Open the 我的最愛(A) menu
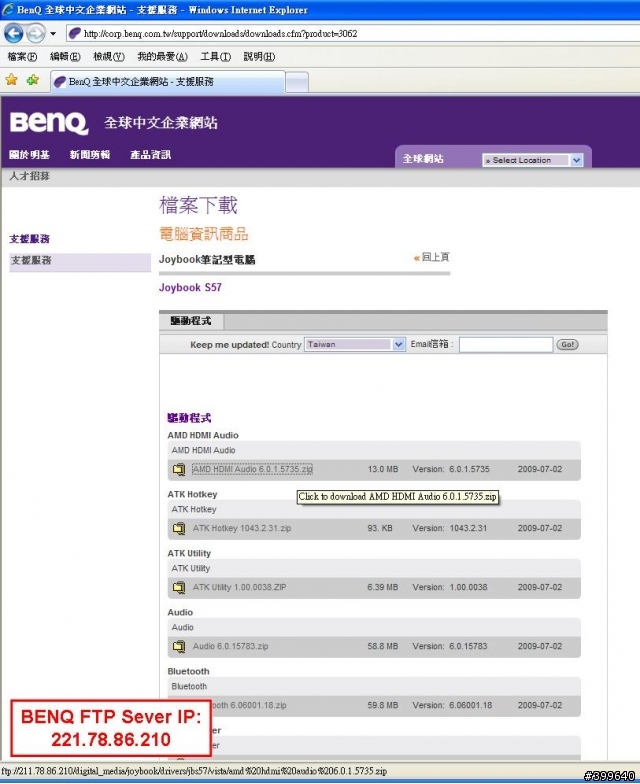 tap(162, 56)
